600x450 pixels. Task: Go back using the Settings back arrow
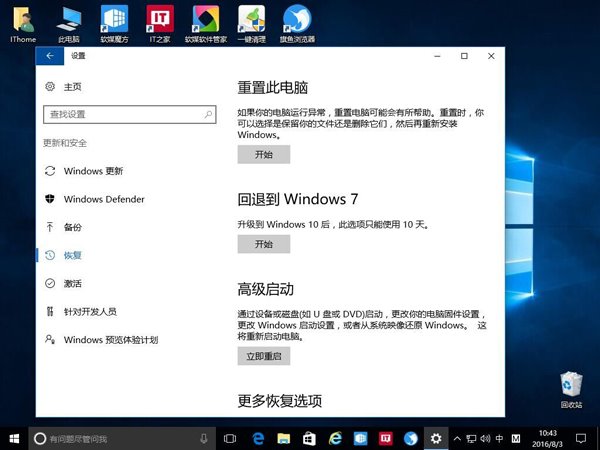[x=50, y=56]
